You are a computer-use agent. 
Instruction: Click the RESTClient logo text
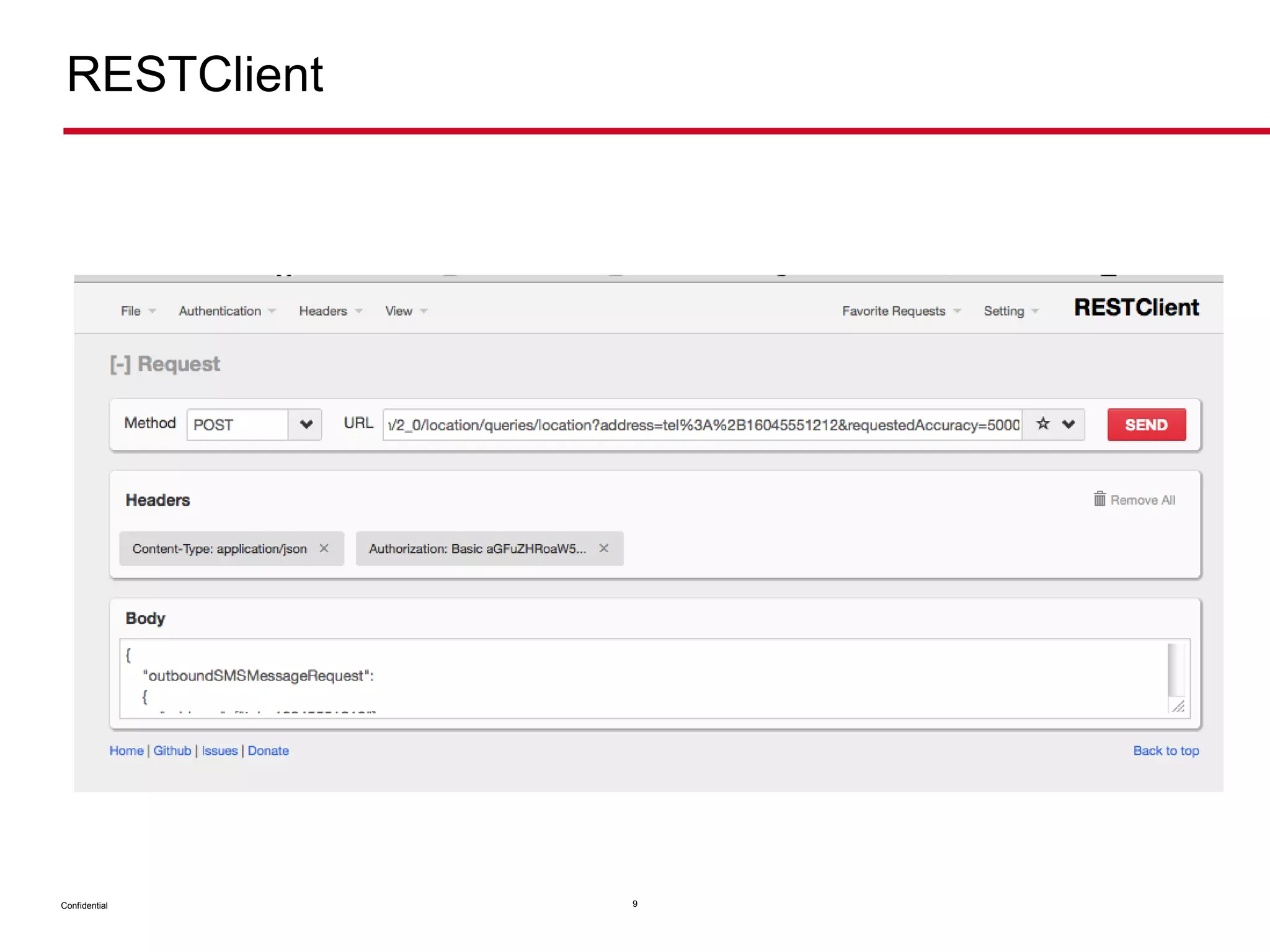coord(1136,307)
